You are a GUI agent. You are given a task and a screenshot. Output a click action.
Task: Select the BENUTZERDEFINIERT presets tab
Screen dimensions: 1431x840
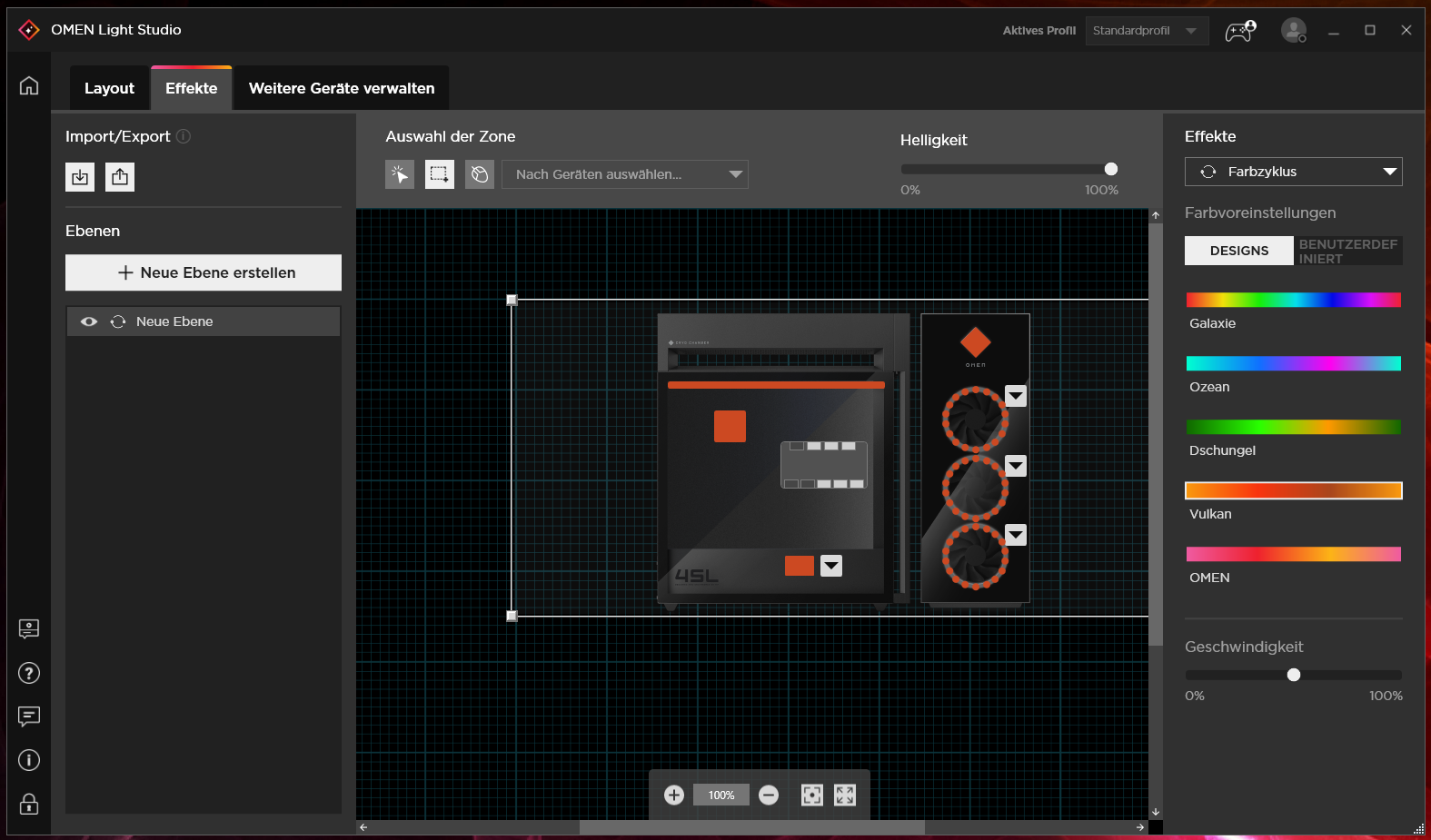click(1348, 251)
